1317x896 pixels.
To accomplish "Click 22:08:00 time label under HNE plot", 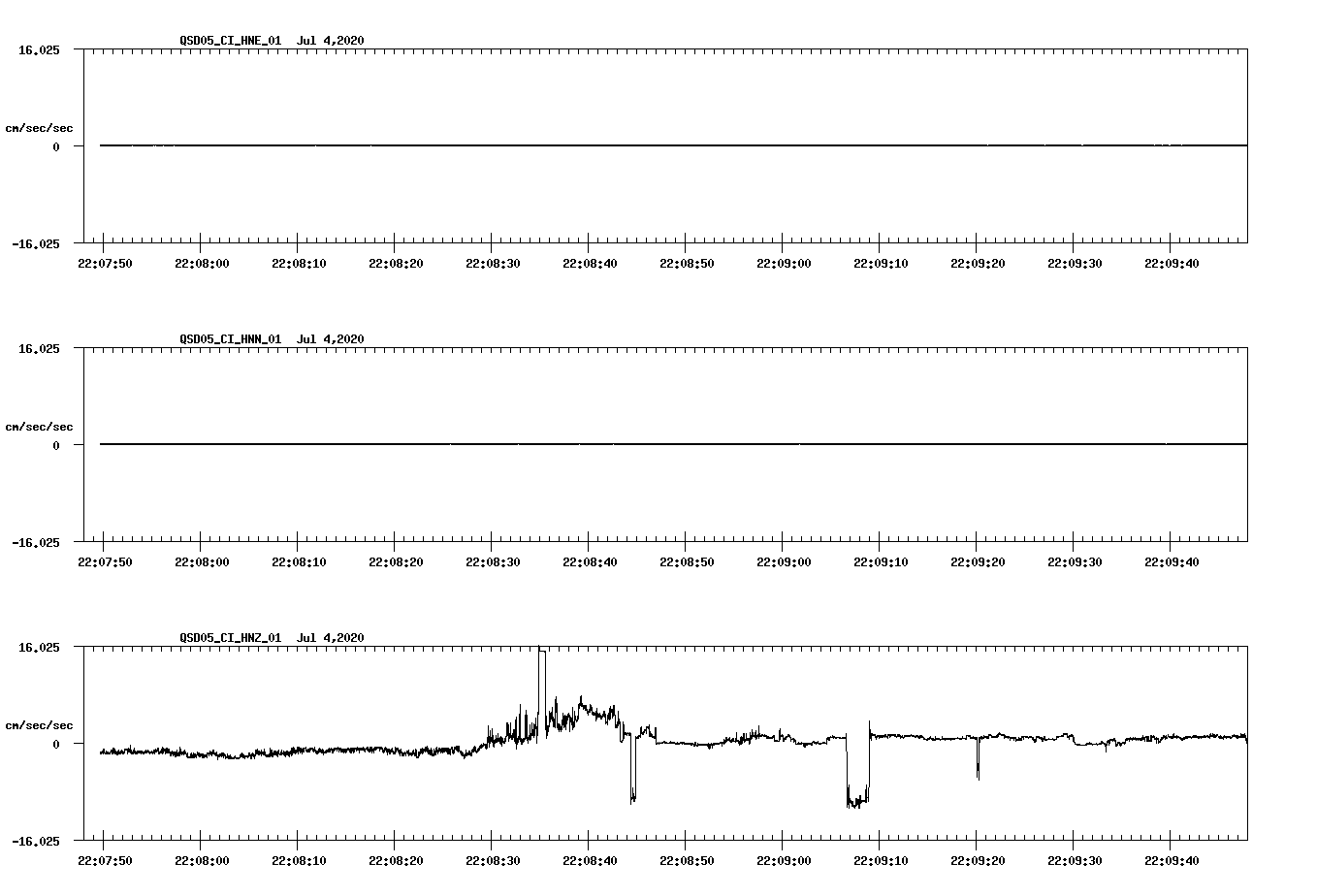I will coord(202,263).
